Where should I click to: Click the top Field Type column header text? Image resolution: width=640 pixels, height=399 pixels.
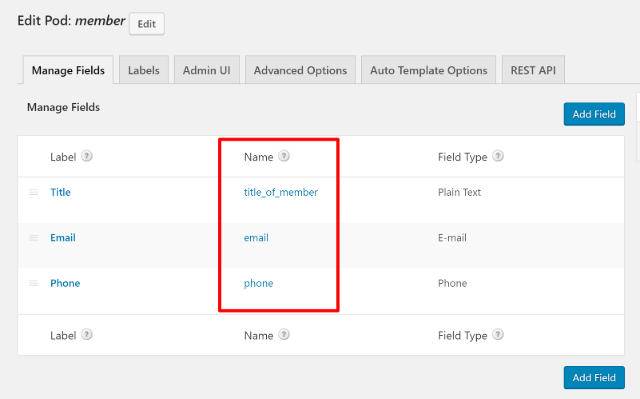coord(462,157)
